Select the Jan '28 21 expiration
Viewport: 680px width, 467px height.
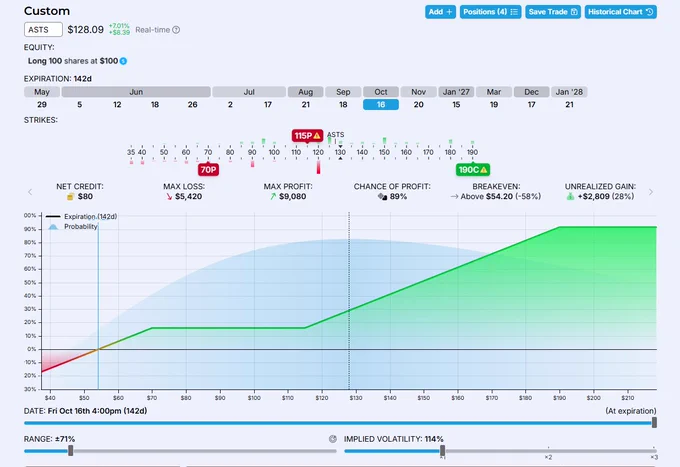569,105
